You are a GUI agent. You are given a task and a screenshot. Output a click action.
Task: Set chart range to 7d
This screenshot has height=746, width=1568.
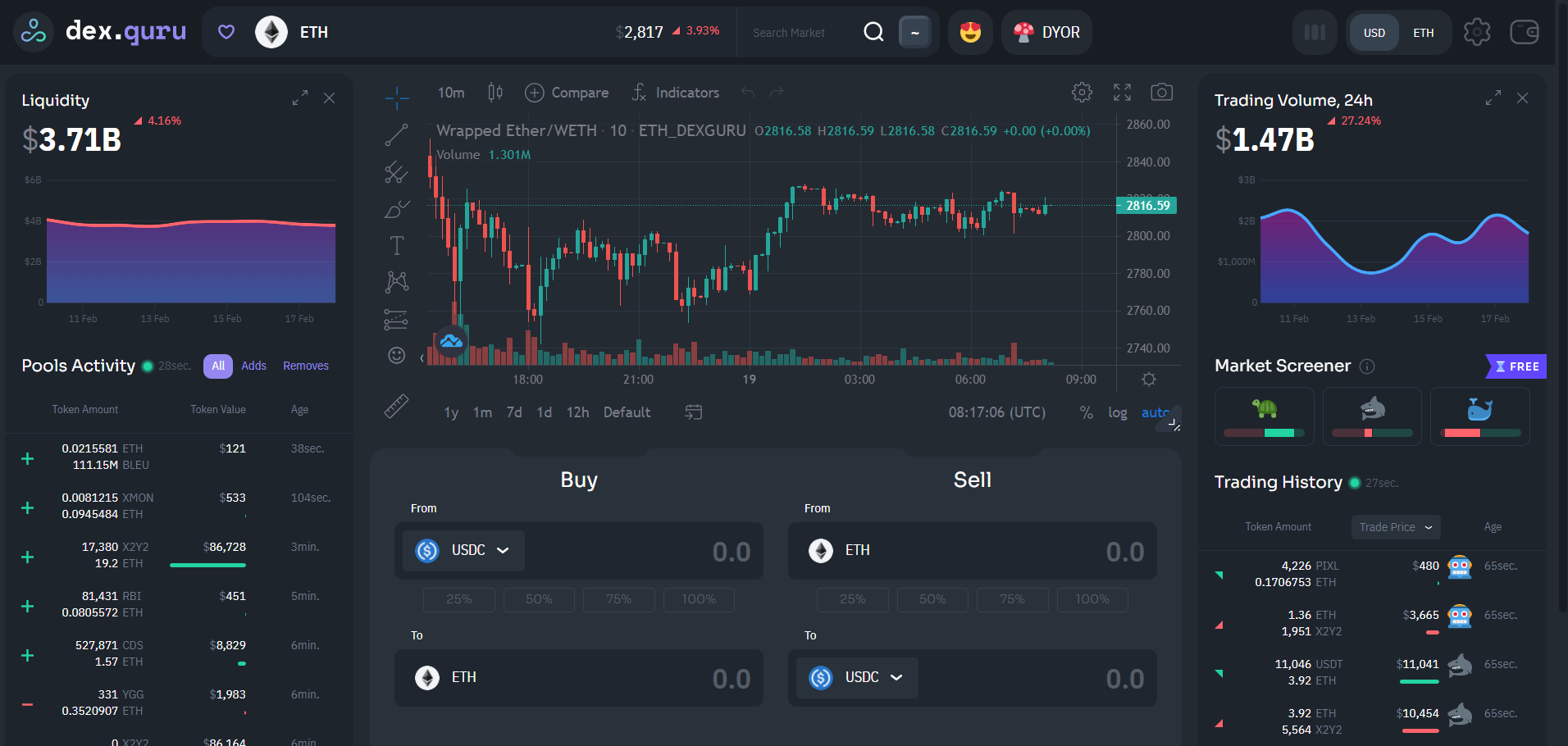click(x=514, y=412)
